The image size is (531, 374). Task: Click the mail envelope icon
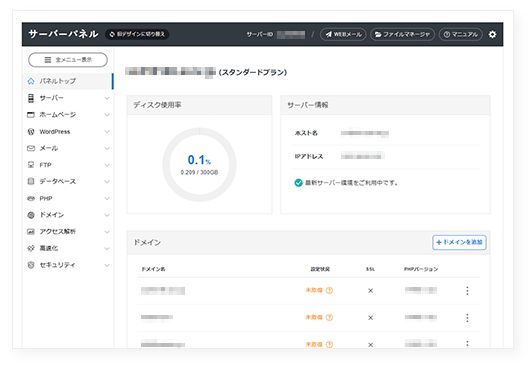31,148
